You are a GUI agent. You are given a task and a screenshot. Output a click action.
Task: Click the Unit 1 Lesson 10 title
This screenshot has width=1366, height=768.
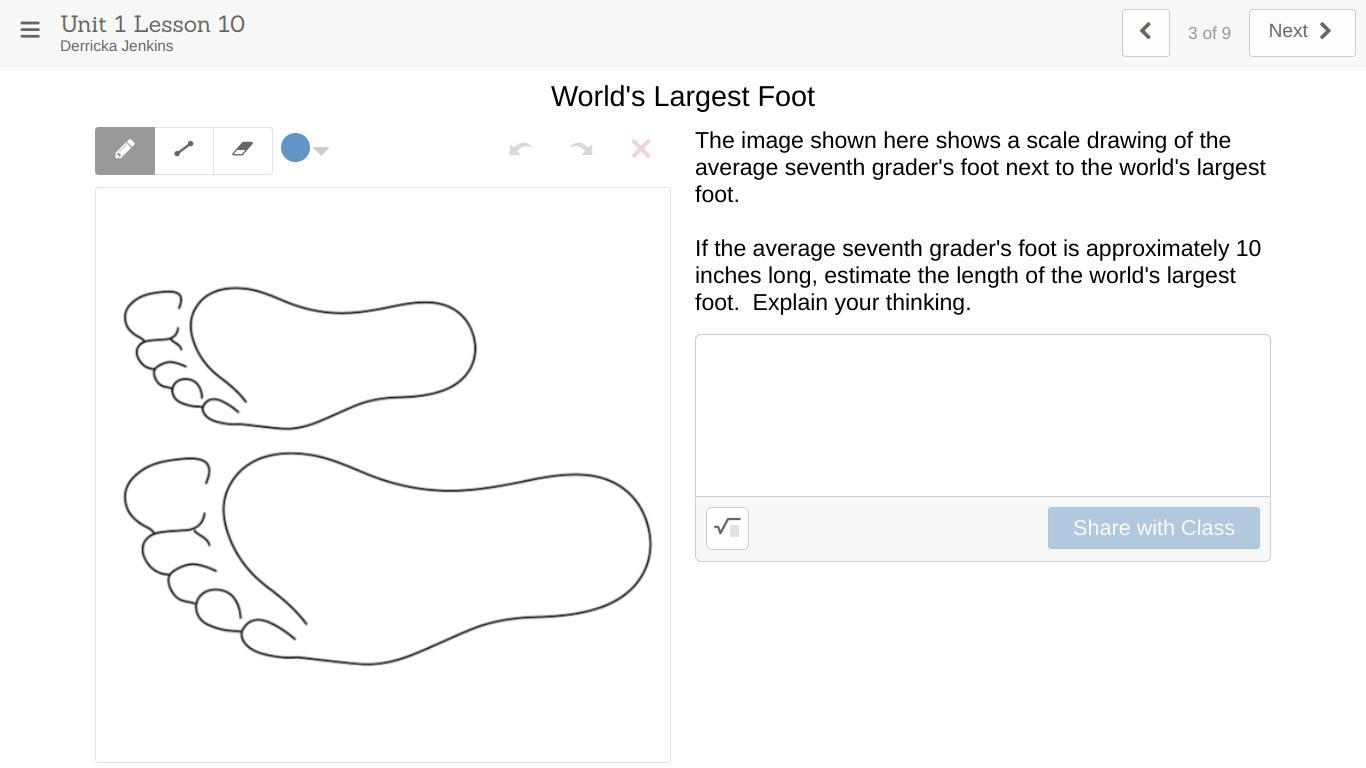(152, 24)
